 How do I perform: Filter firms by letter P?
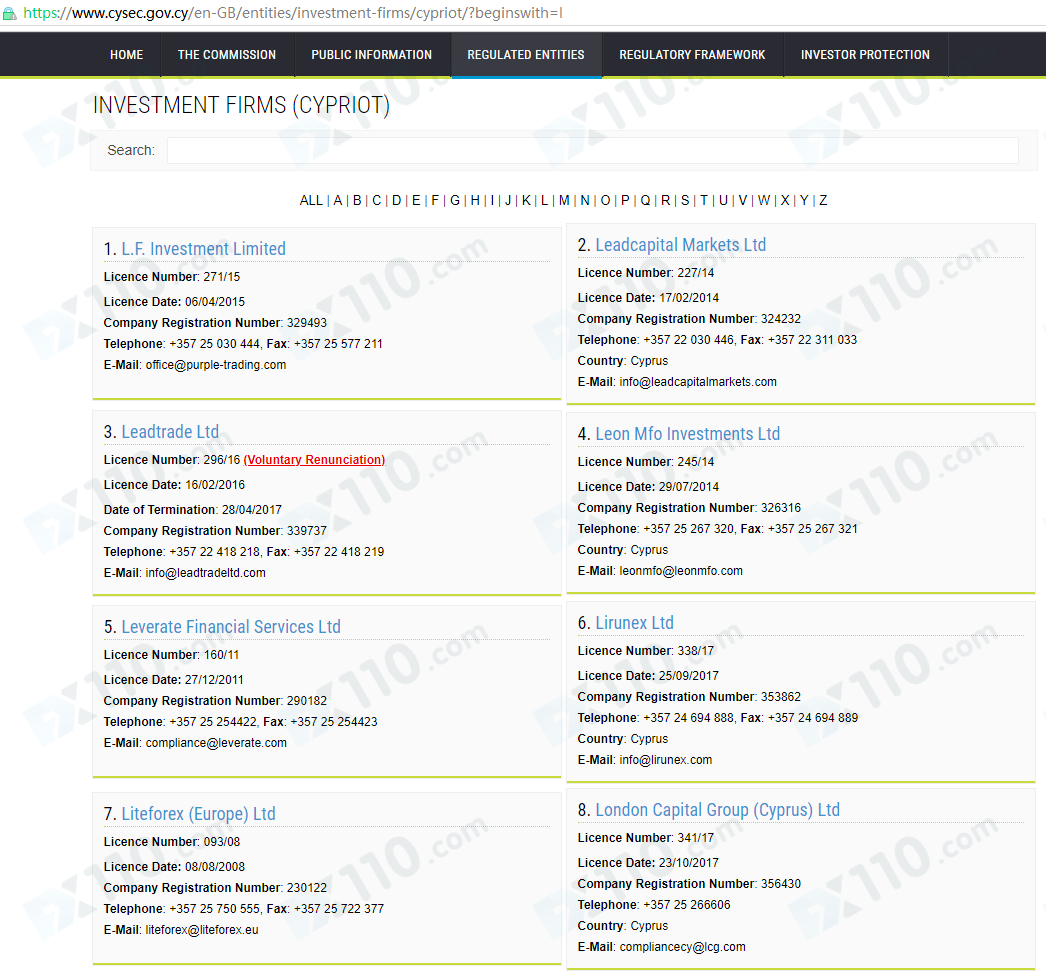625,200
